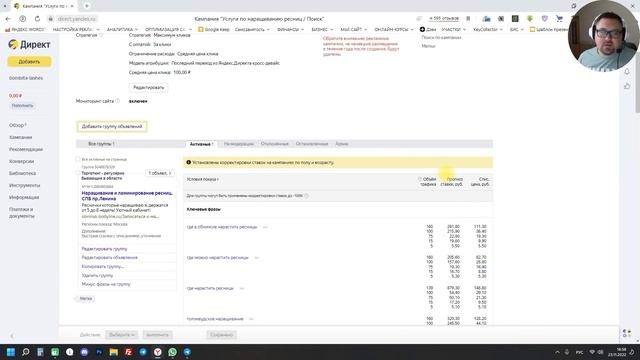The width and height of the screenshot is (640, 360).
Task: Click the Пополнить balance button
Action: coord(22,105)
